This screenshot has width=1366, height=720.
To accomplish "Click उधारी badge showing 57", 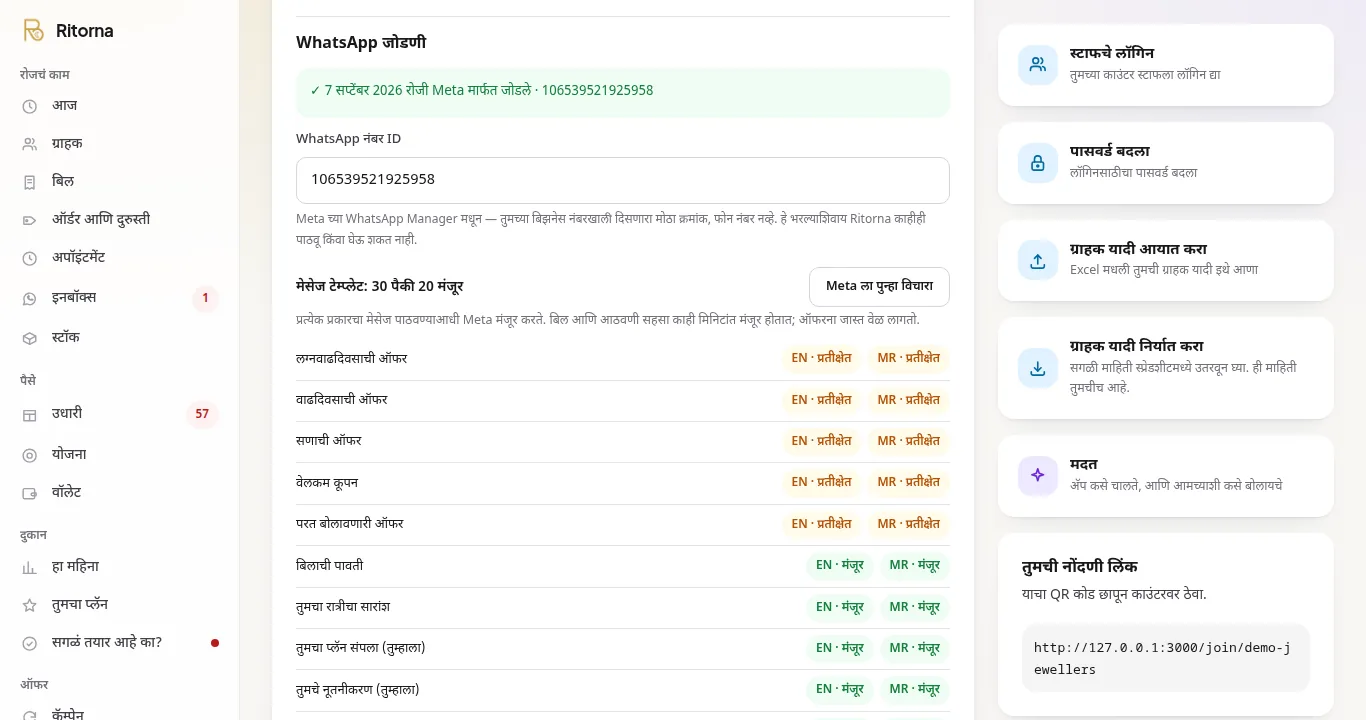I will (x=202, y=414).
